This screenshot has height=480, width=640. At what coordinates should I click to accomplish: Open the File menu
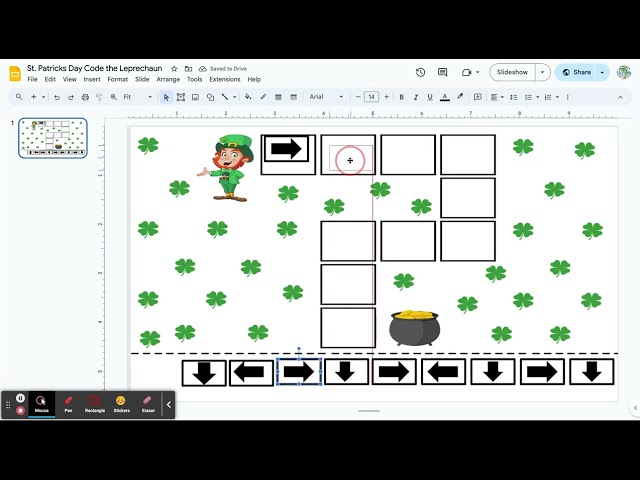coord(32,79)
